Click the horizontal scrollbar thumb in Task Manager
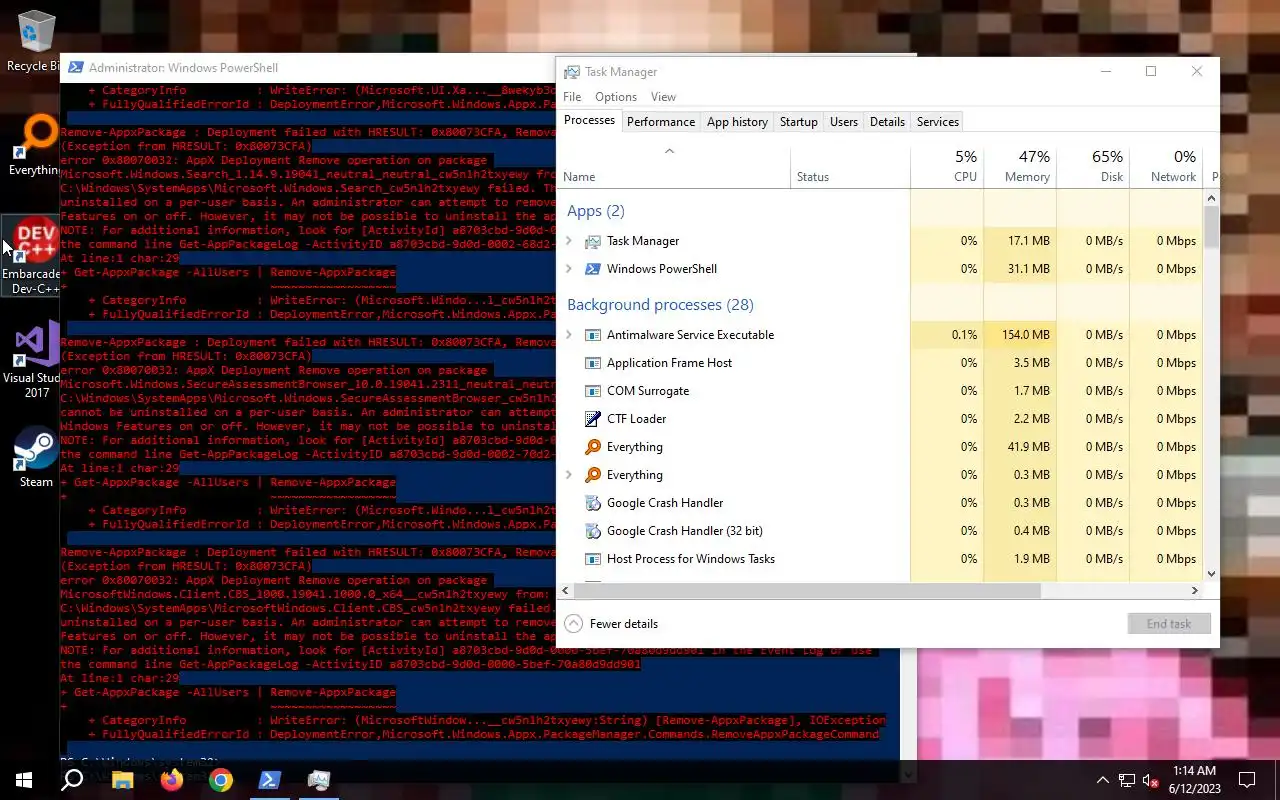The width and height of the screenshot is (1280, 800). tap(807, 591)
